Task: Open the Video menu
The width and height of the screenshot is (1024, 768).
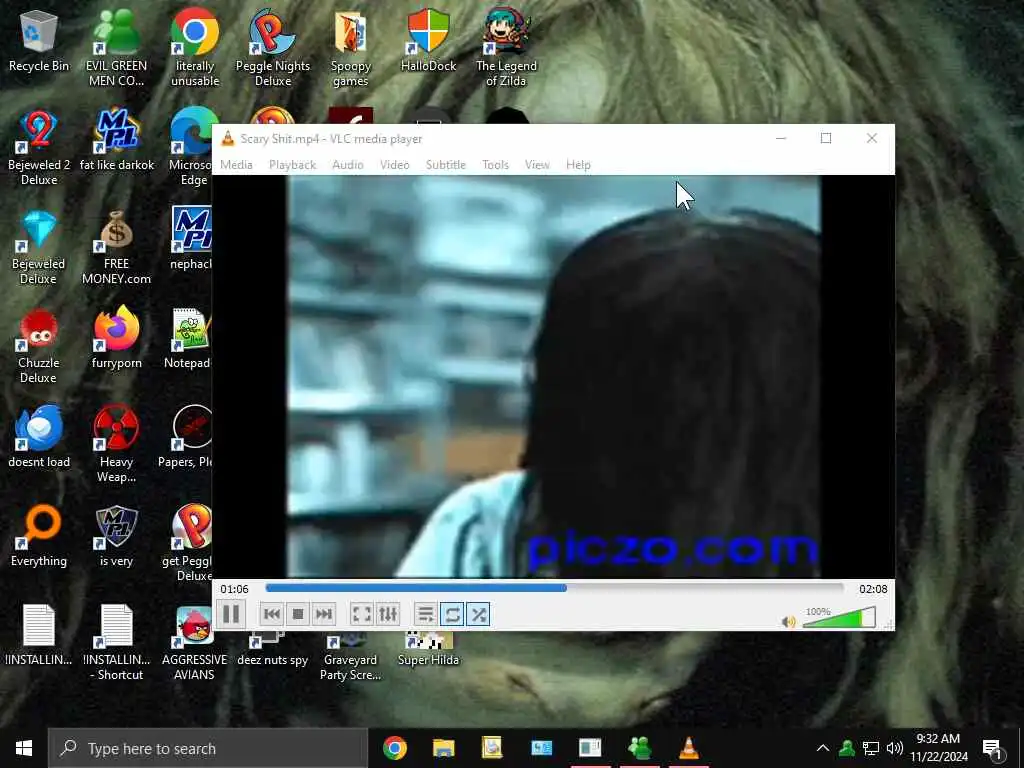Action: 394,165
